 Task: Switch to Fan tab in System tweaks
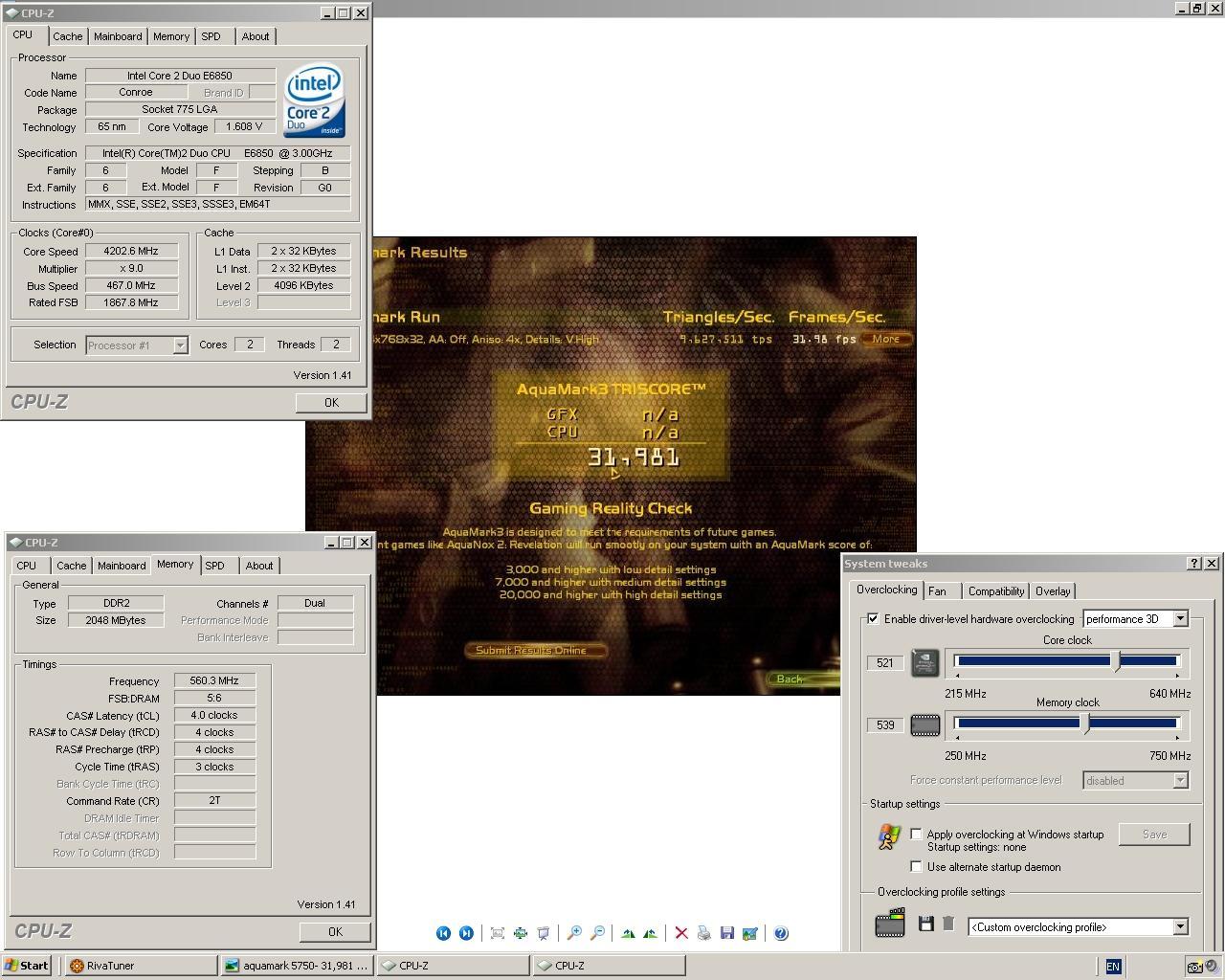click(x=937, y=591)
